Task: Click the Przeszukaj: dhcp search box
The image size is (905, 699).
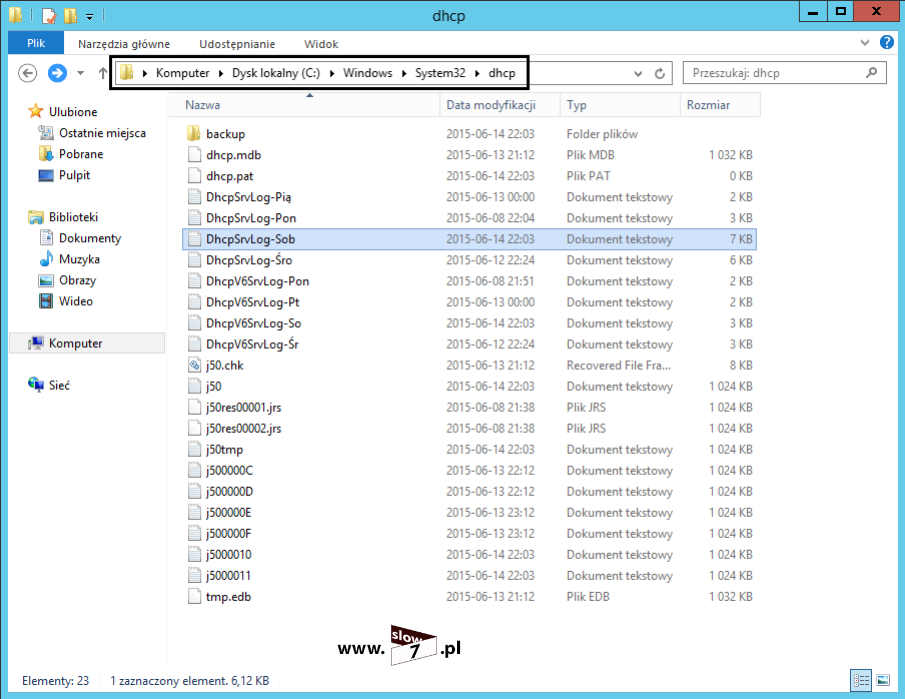Action: point(775,73)
